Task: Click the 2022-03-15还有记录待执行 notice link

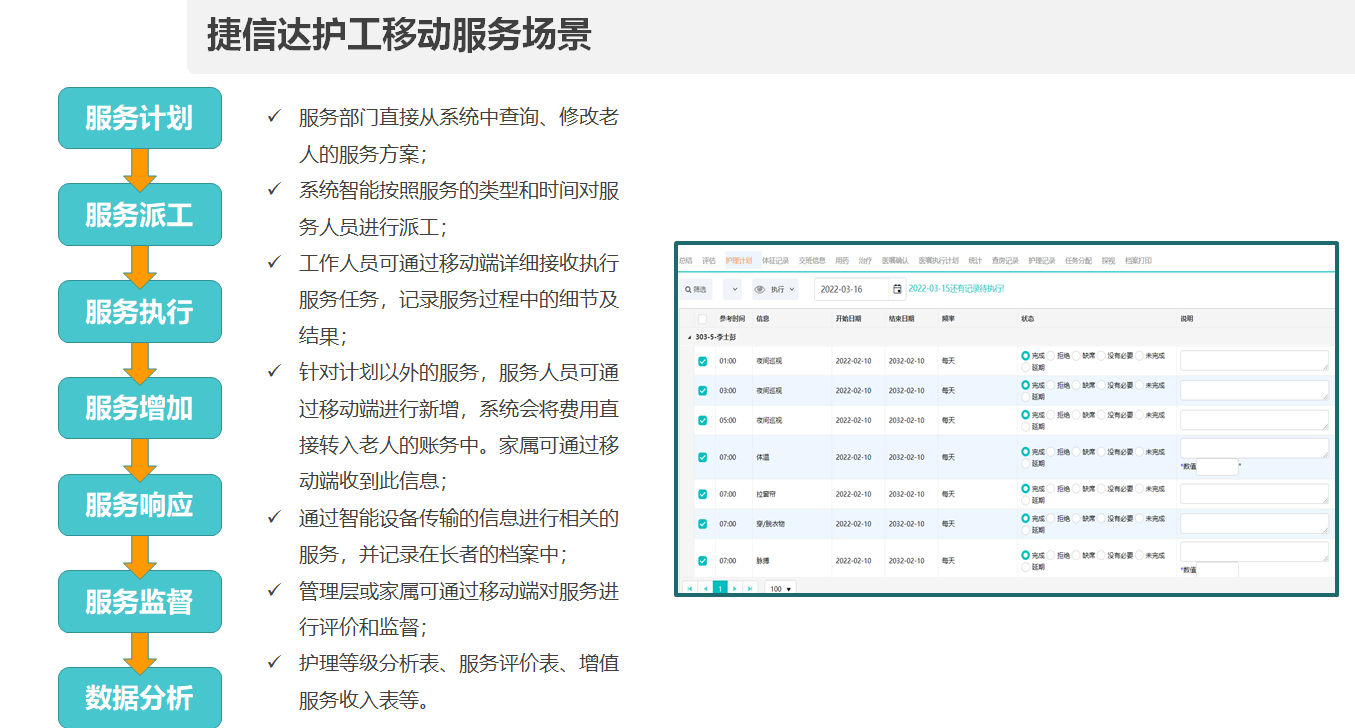Action: tap(956, 289)
